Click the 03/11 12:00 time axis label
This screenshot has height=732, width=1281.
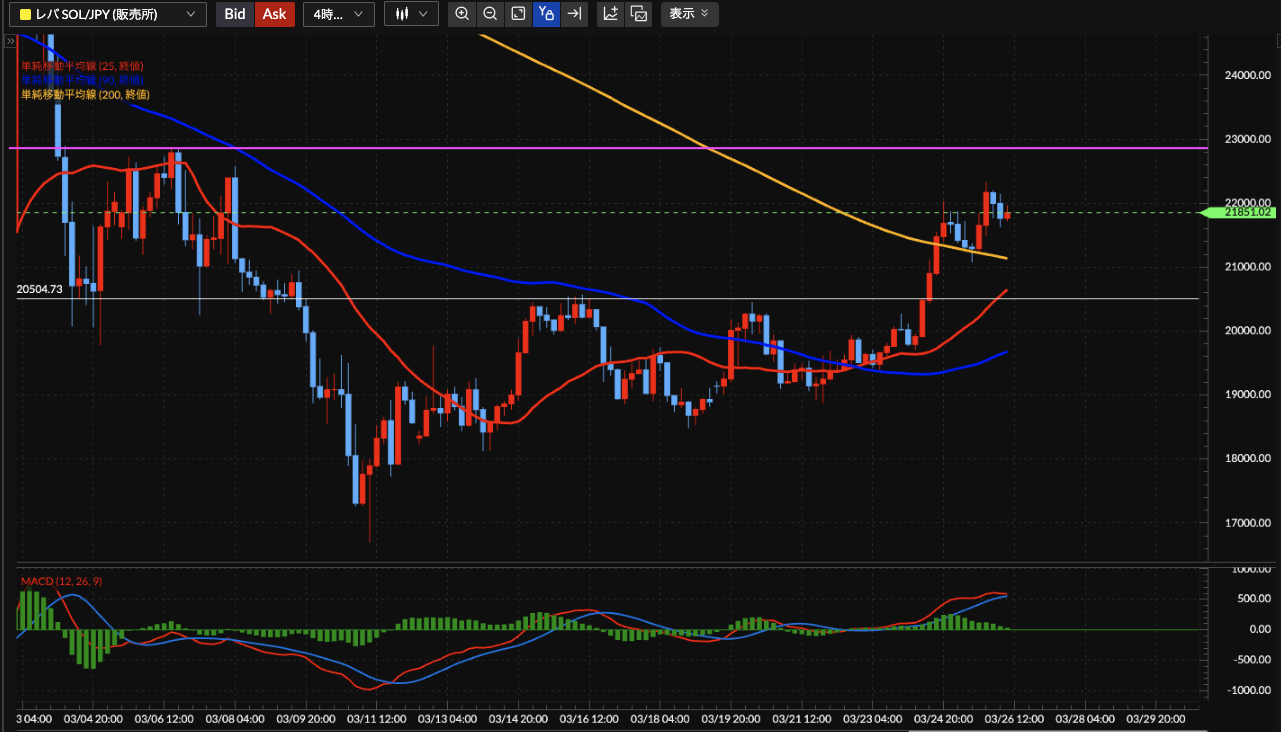point(376,719)
